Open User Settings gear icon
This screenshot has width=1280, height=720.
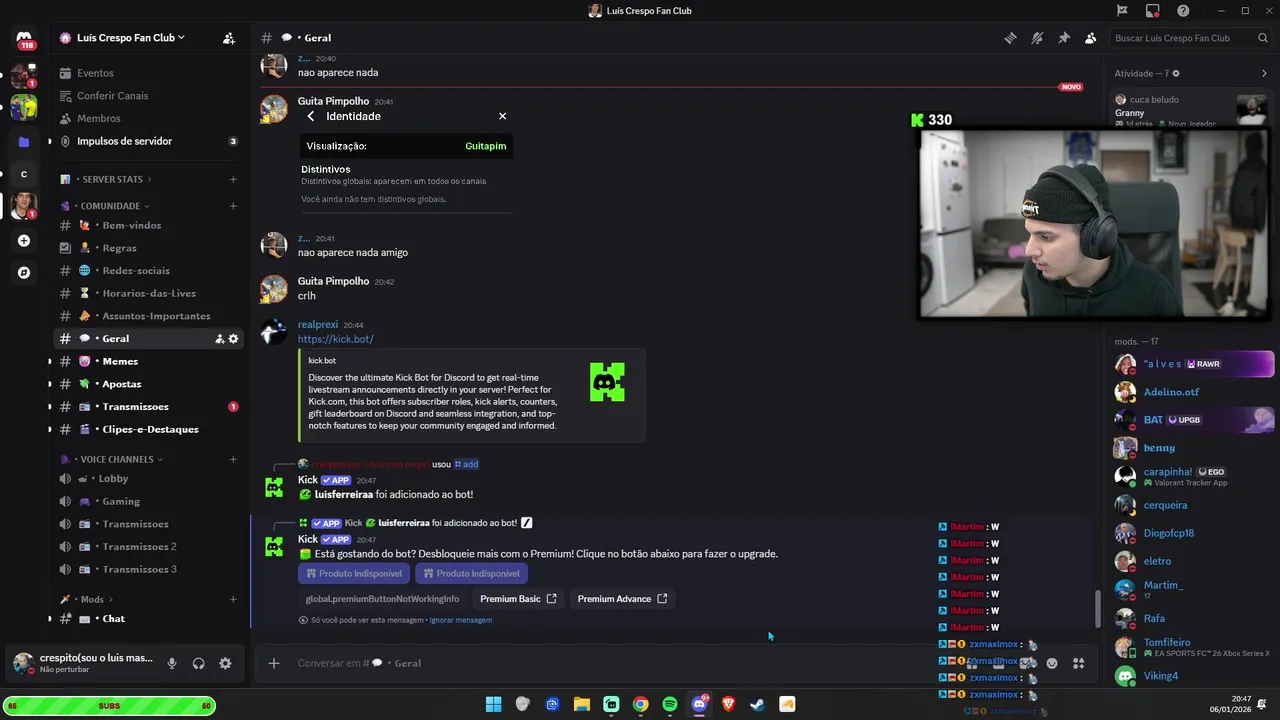(x=225, y=663)
